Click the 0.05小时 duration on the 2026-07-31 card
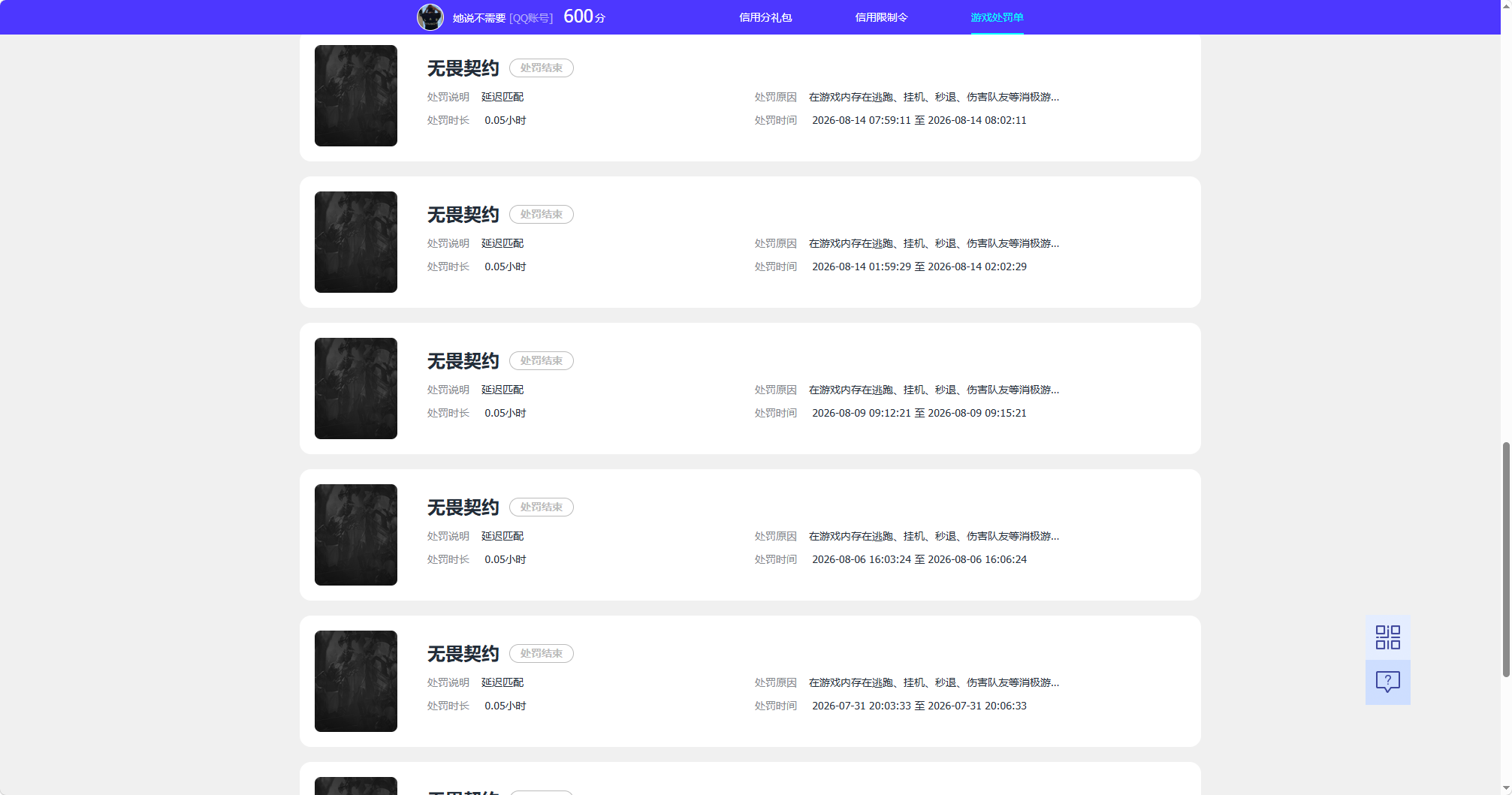This screenshot has height=795, width=1512. tap(506, 706)
